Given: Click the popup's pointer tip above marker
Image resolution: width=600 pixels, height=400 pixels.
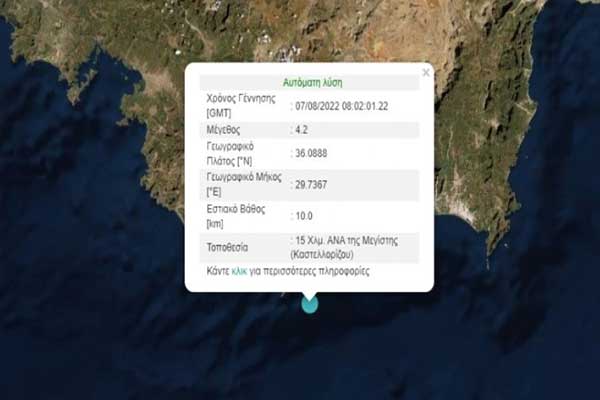Looking at the screenshot, I should point(310,293).
